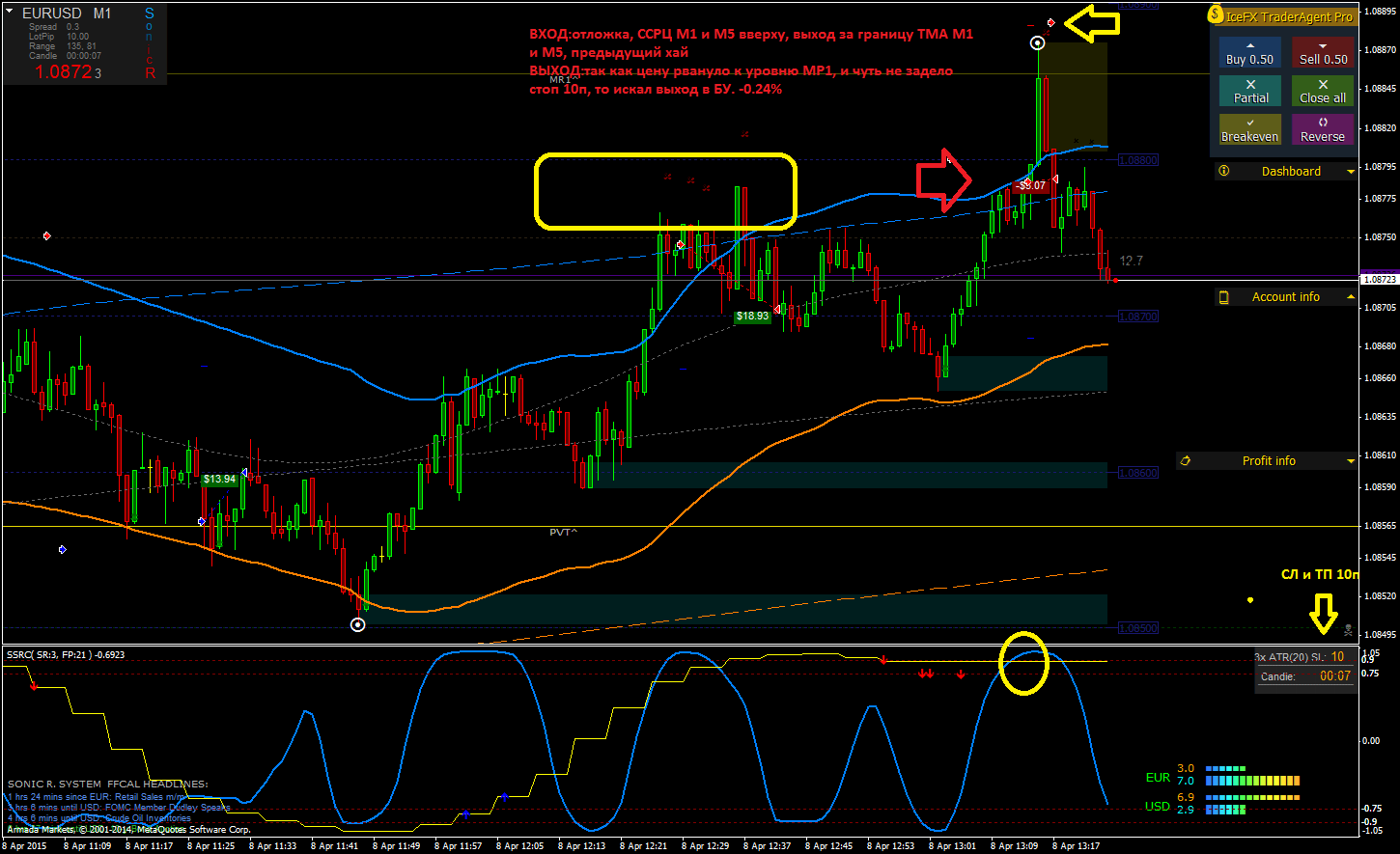Click the skull marker near 1.08495
Screen dimensions: 1400x854
[1348, 628]
